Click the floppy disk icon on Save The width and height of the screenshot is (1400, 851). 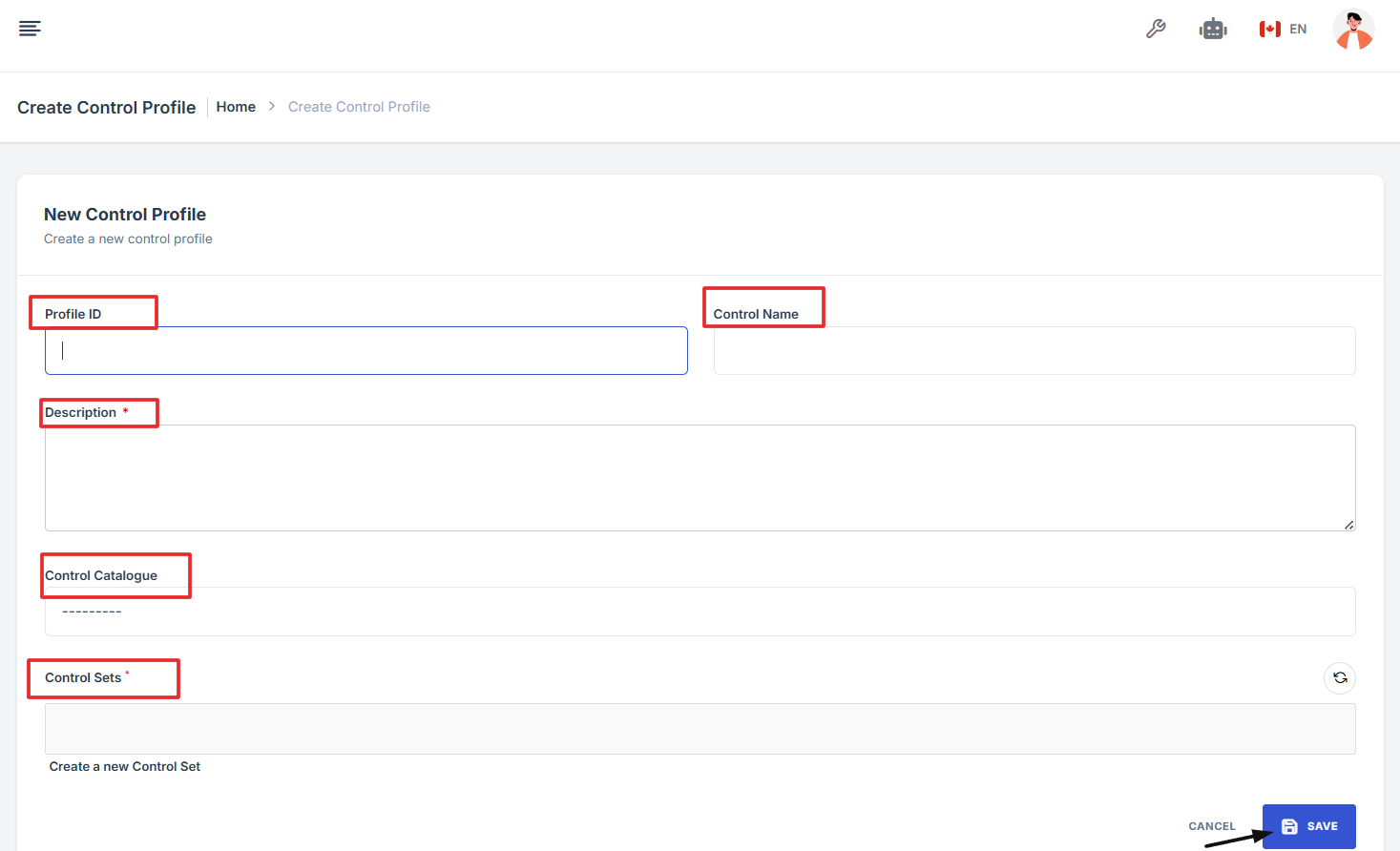[1289, 826]
